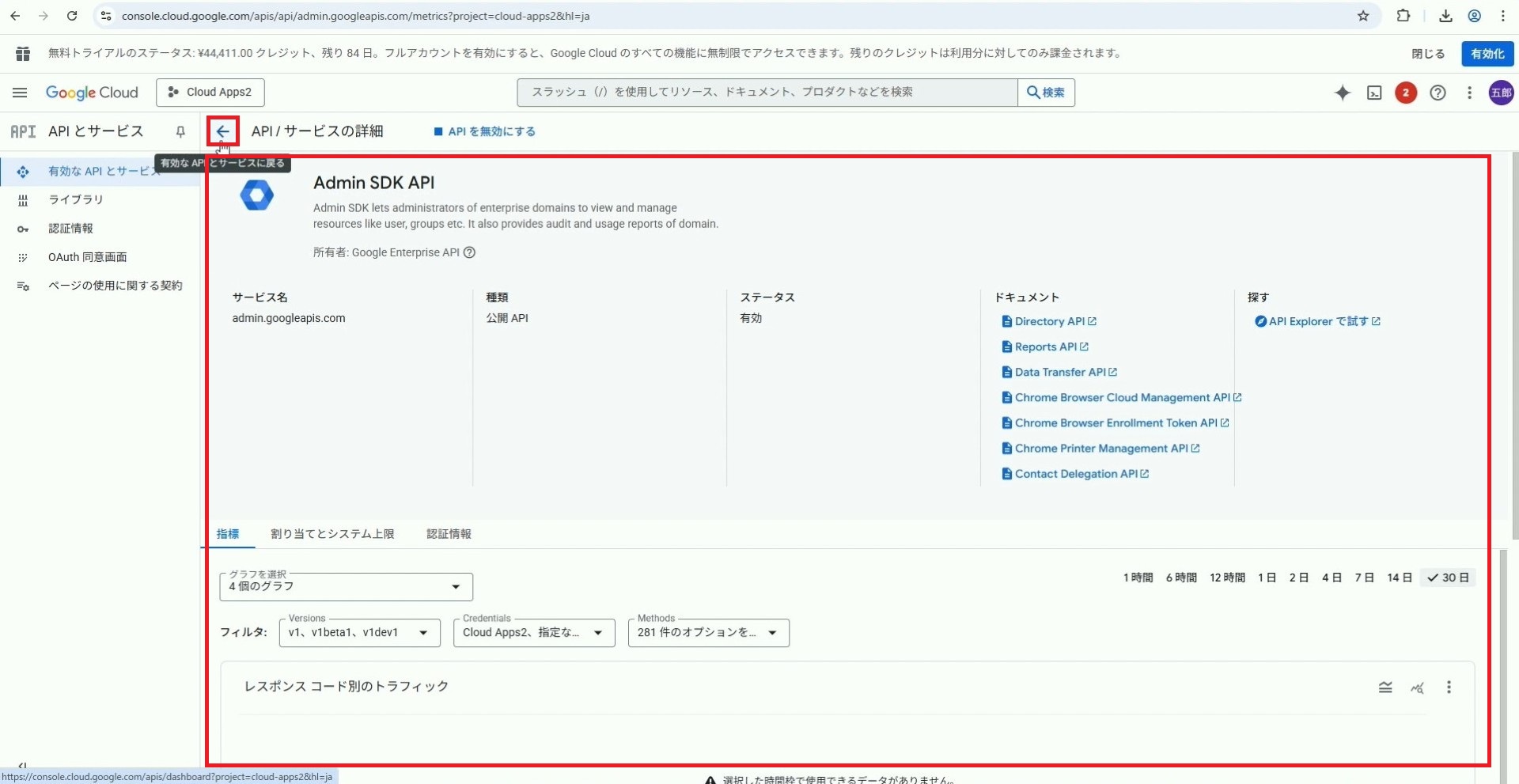Viewport: 1519px width, 784px height.
Task: Open the Gemini AI assistant sparkle icon
Action: click(1343, 93)
